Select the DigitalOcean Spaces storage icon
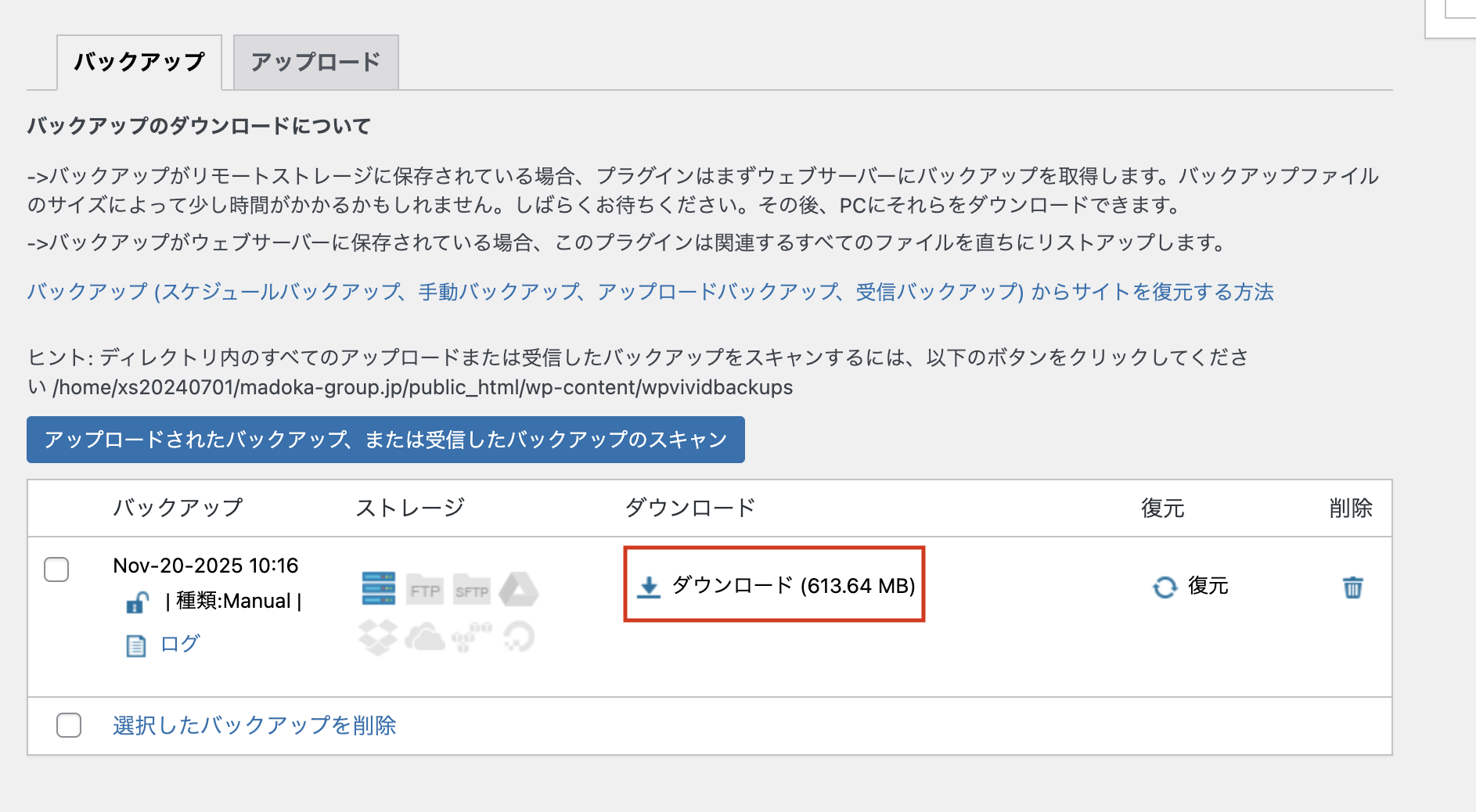This screenshot has width=1476, height=812. (x=518, y=638)
